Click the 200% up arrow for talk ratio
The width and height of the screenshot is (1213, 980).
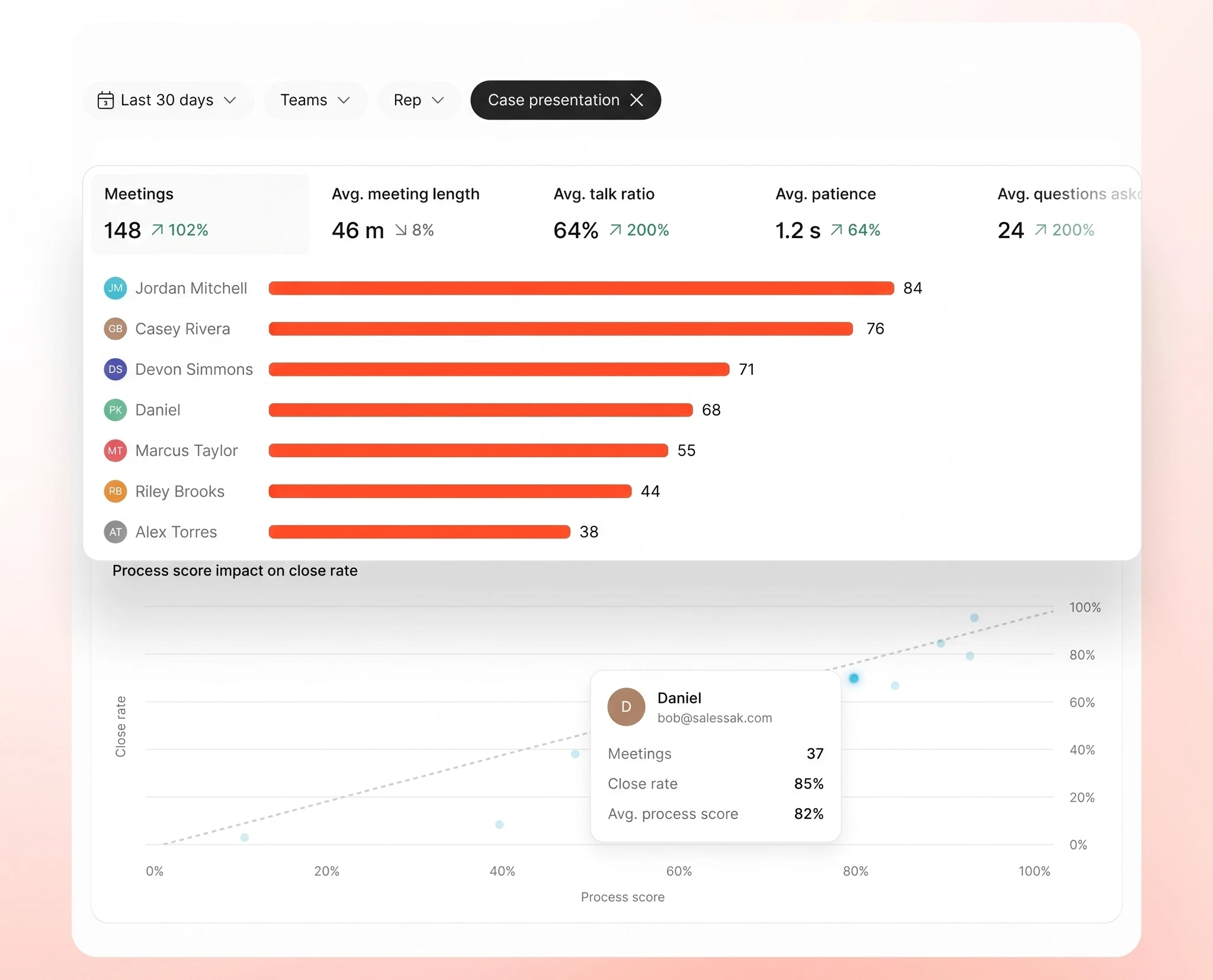639,230
